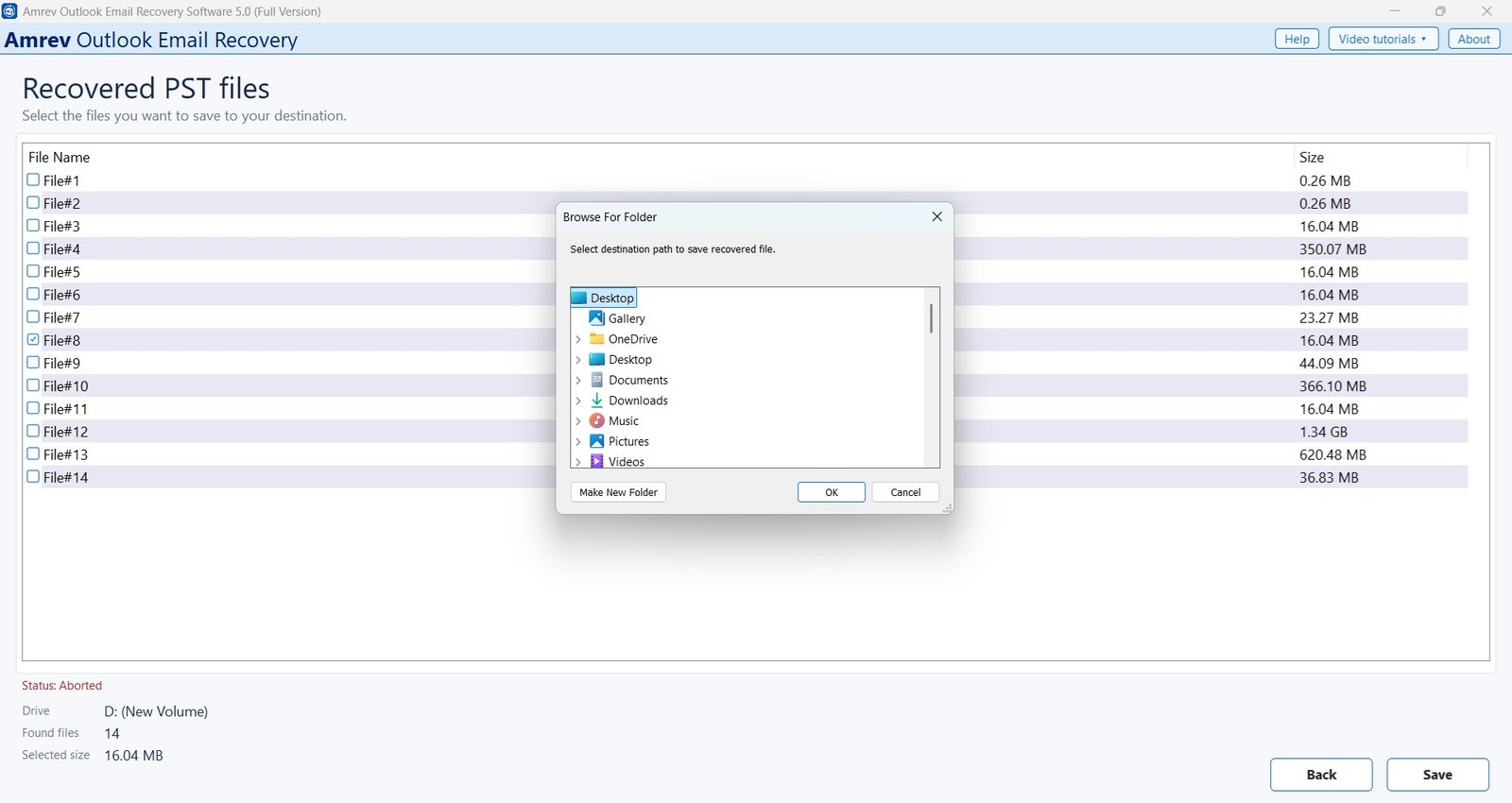1512x803 pixels.
Task: Pick the Desktop icon listed below OneDrive
Action: pyautogui.click(x=596, y=359)
